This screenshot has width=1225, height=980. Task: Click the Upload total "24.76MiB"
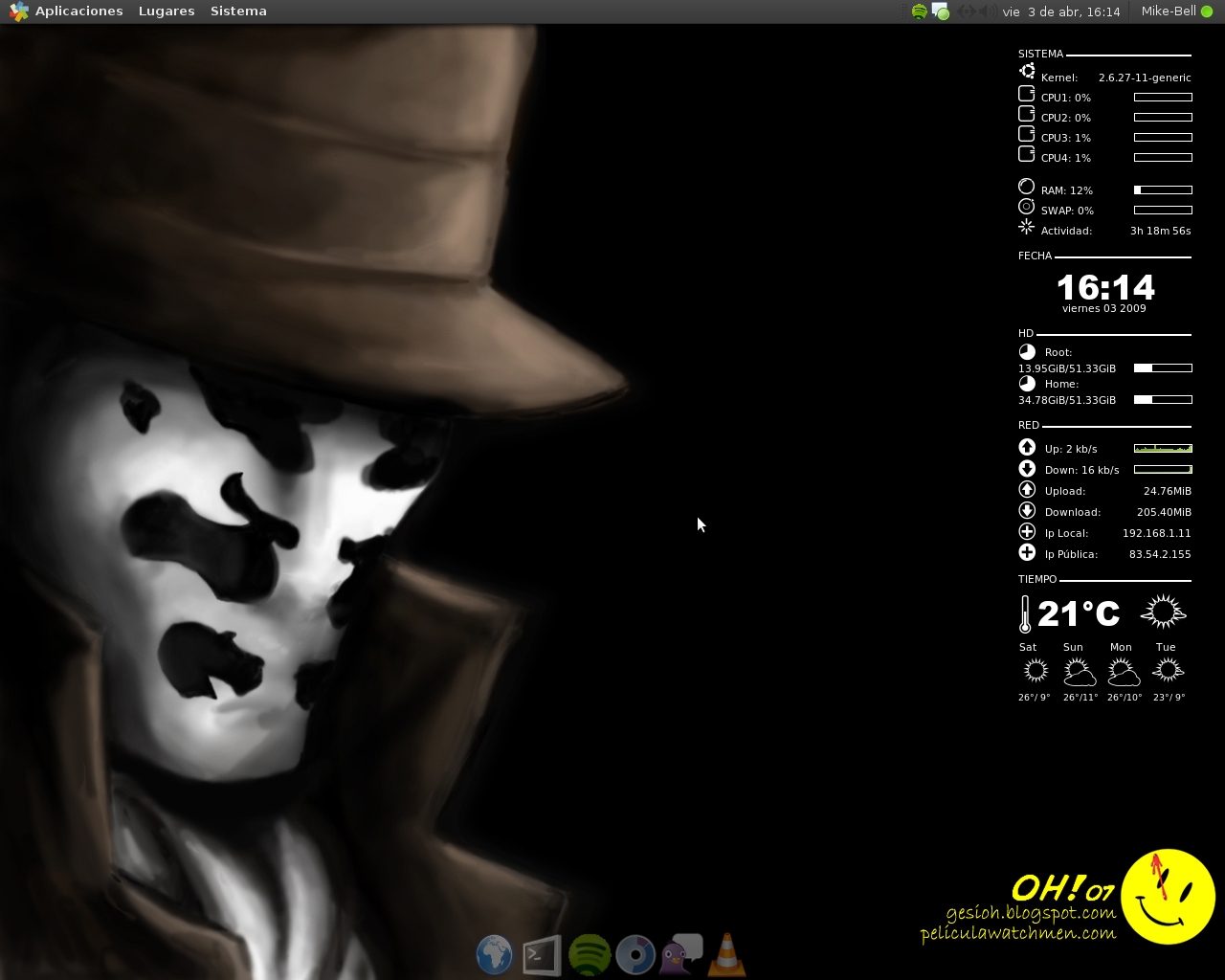(1168, 491)
